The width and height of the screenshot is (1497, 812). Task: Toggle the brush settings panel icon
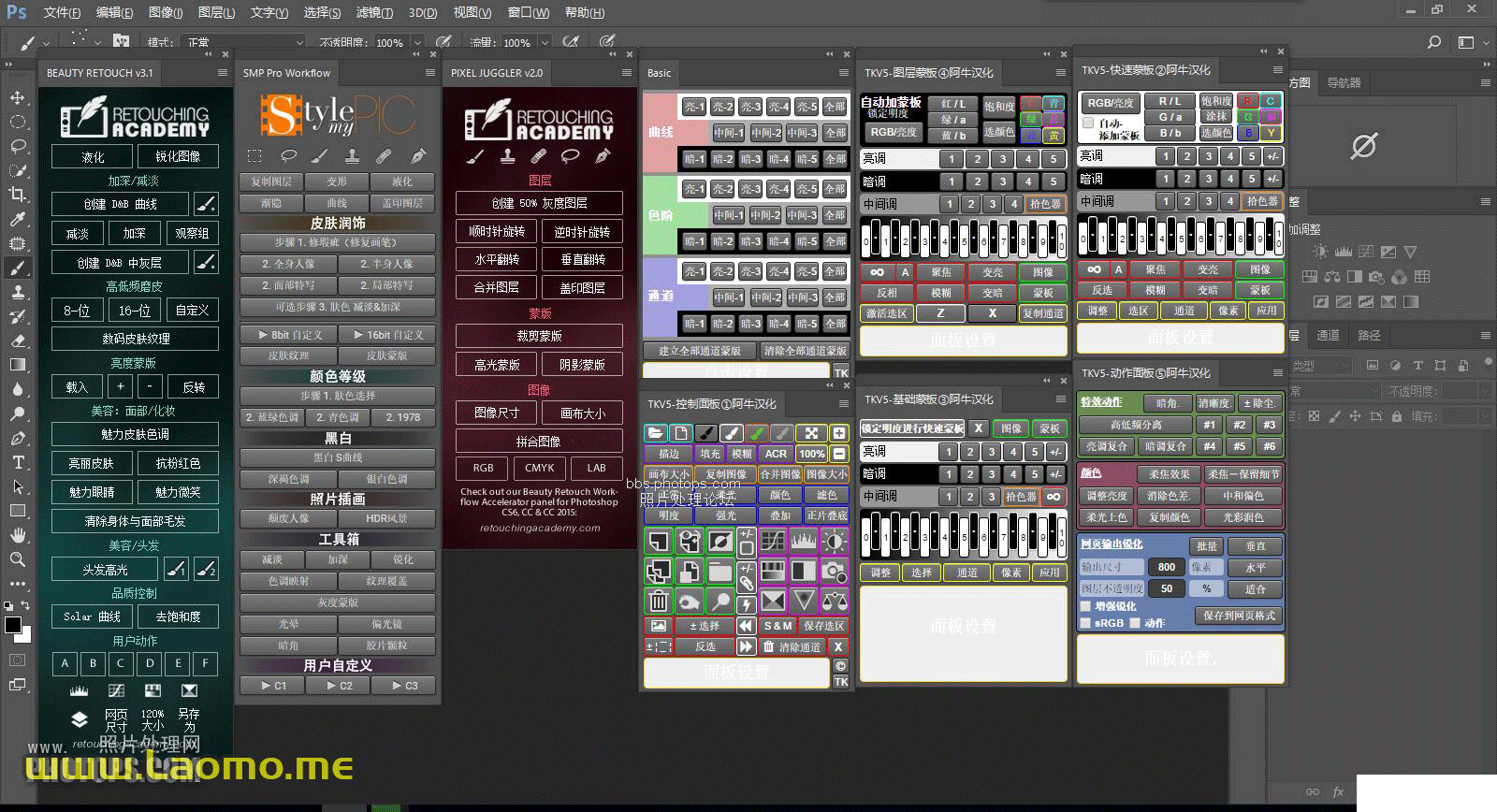[121, 42]
